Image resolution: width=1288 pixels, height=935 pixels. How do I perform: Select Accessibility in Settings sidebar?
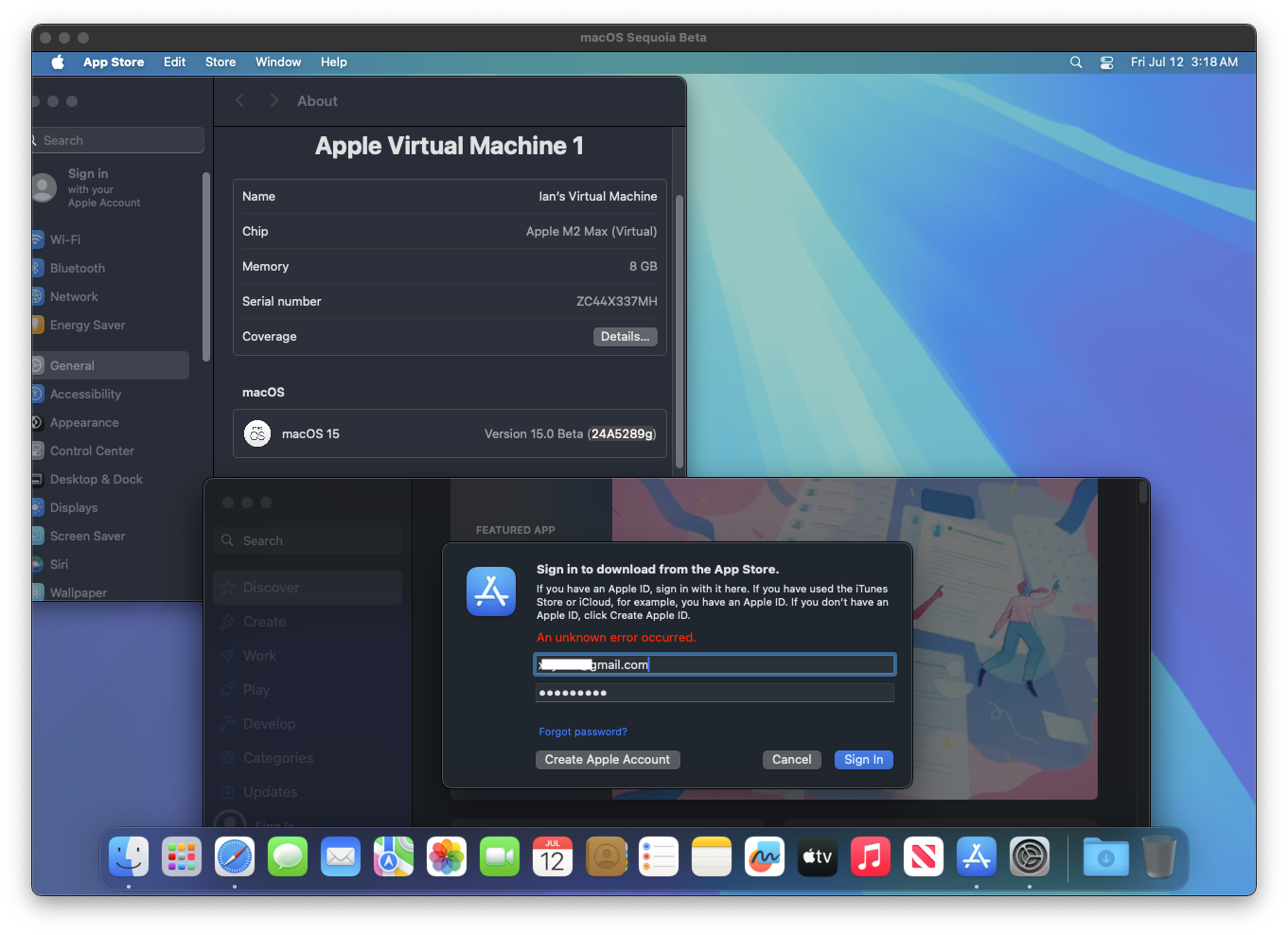tap(111, 395)
